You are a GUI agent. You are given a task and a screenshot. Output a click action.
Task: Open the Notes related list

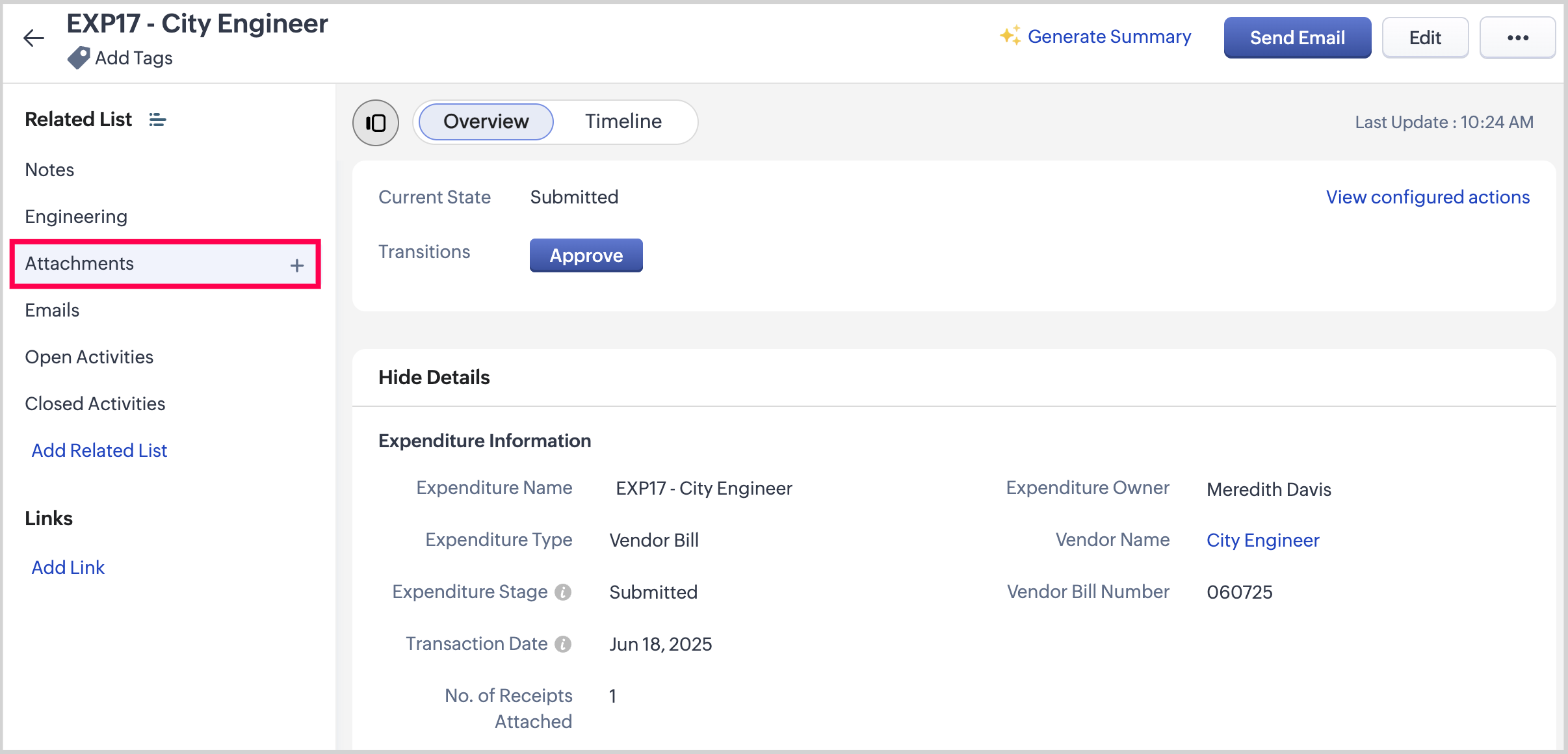(x=49, y=170)
